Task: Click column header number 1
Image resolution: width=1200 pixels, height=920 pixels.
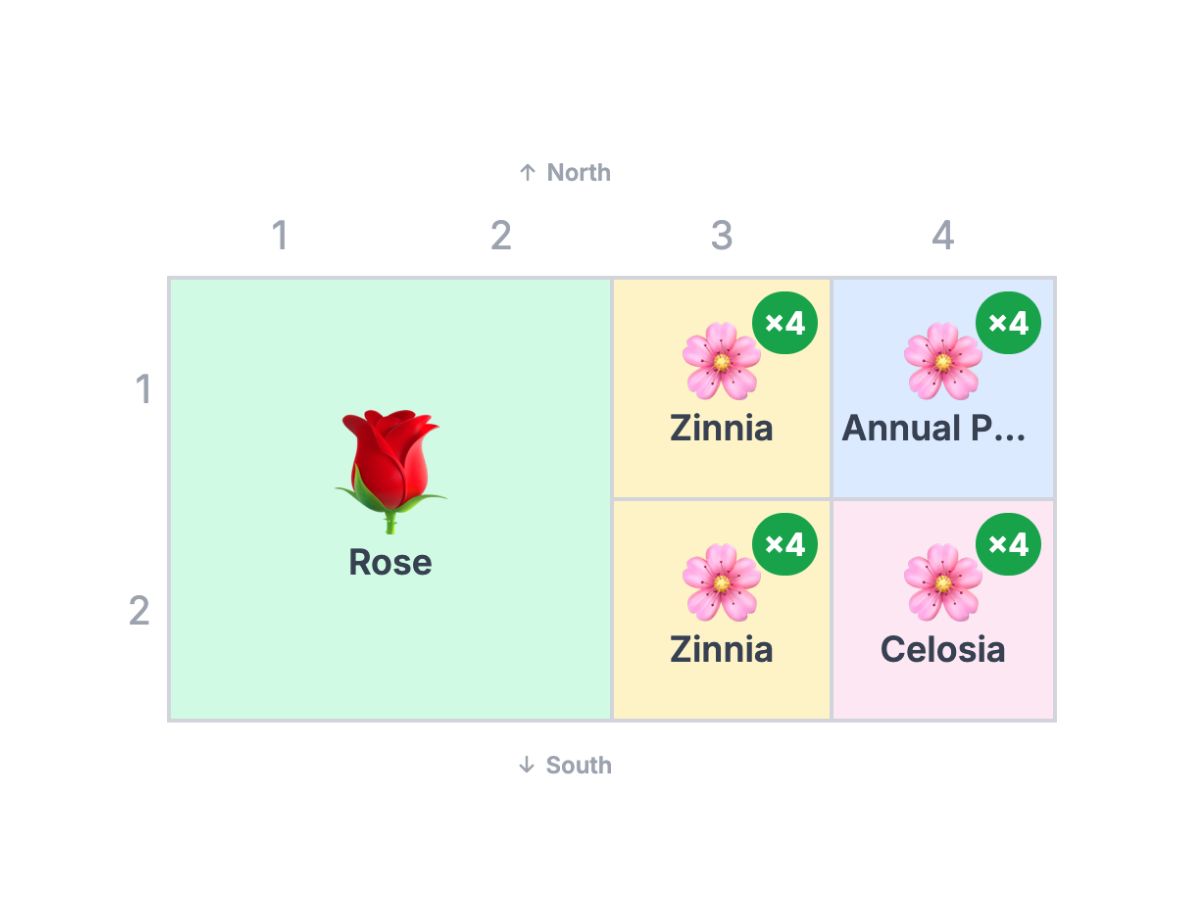Action: tap(280, 236)
